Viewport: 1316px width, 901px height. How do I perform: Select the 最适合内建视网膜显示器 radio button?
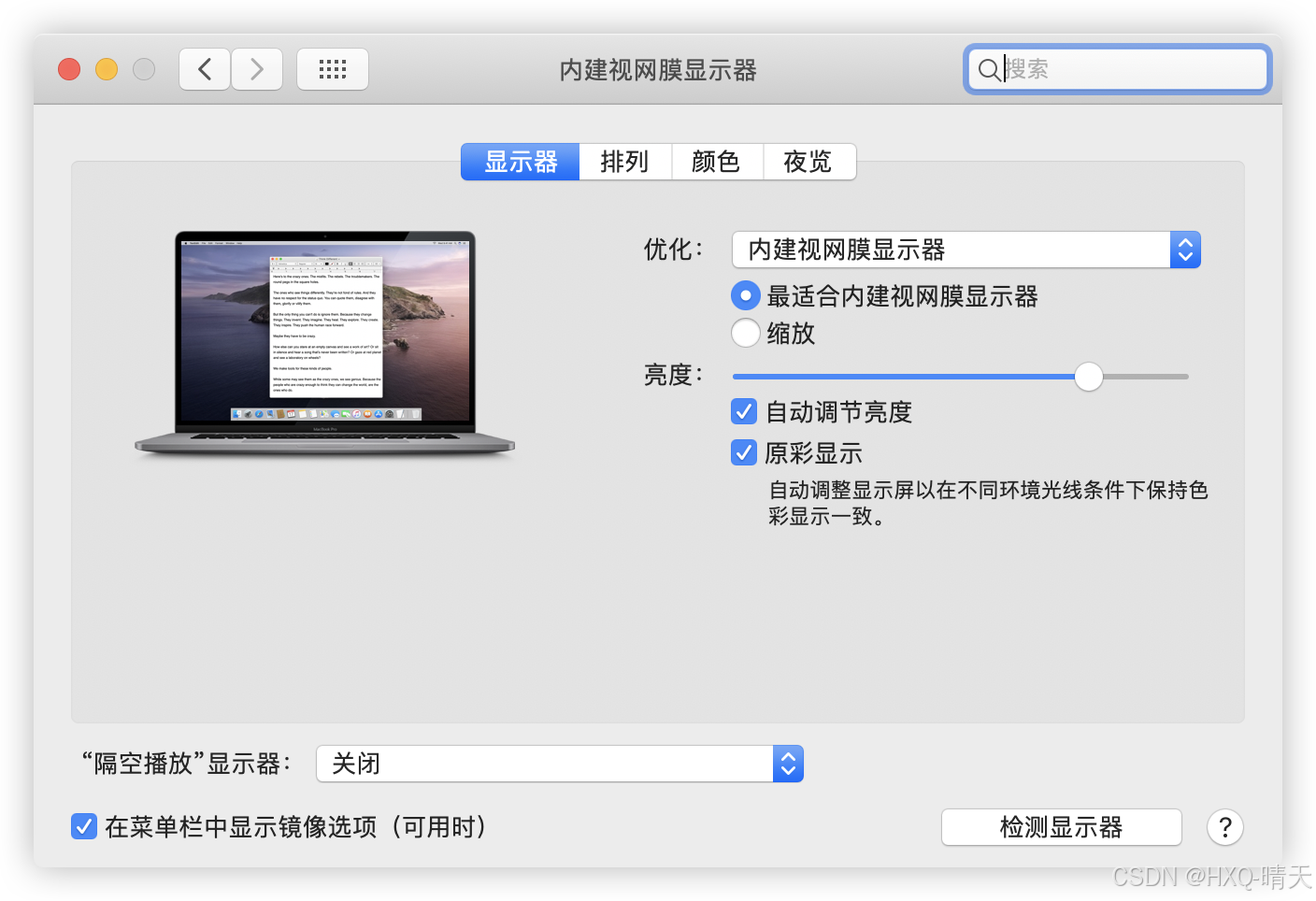click(745, 296)
